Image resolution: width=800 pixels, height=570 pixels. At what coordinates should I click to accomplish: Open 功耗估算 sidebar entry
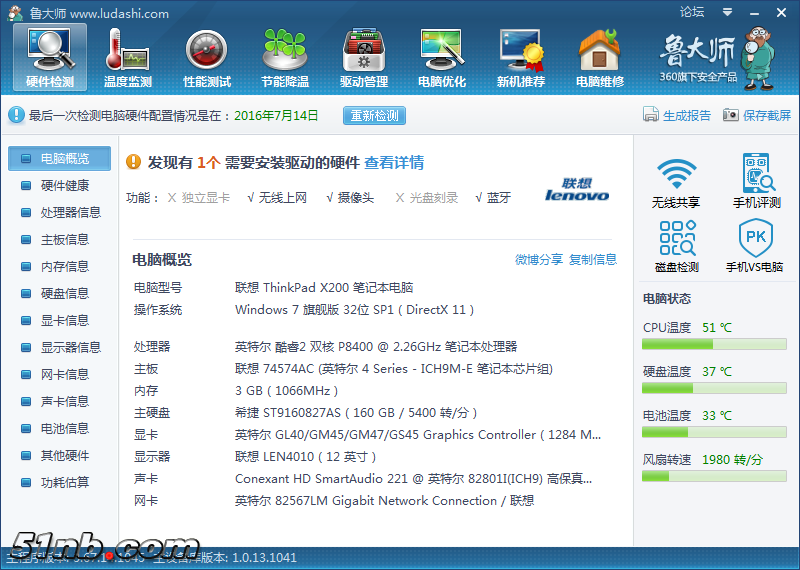(64, 482)
